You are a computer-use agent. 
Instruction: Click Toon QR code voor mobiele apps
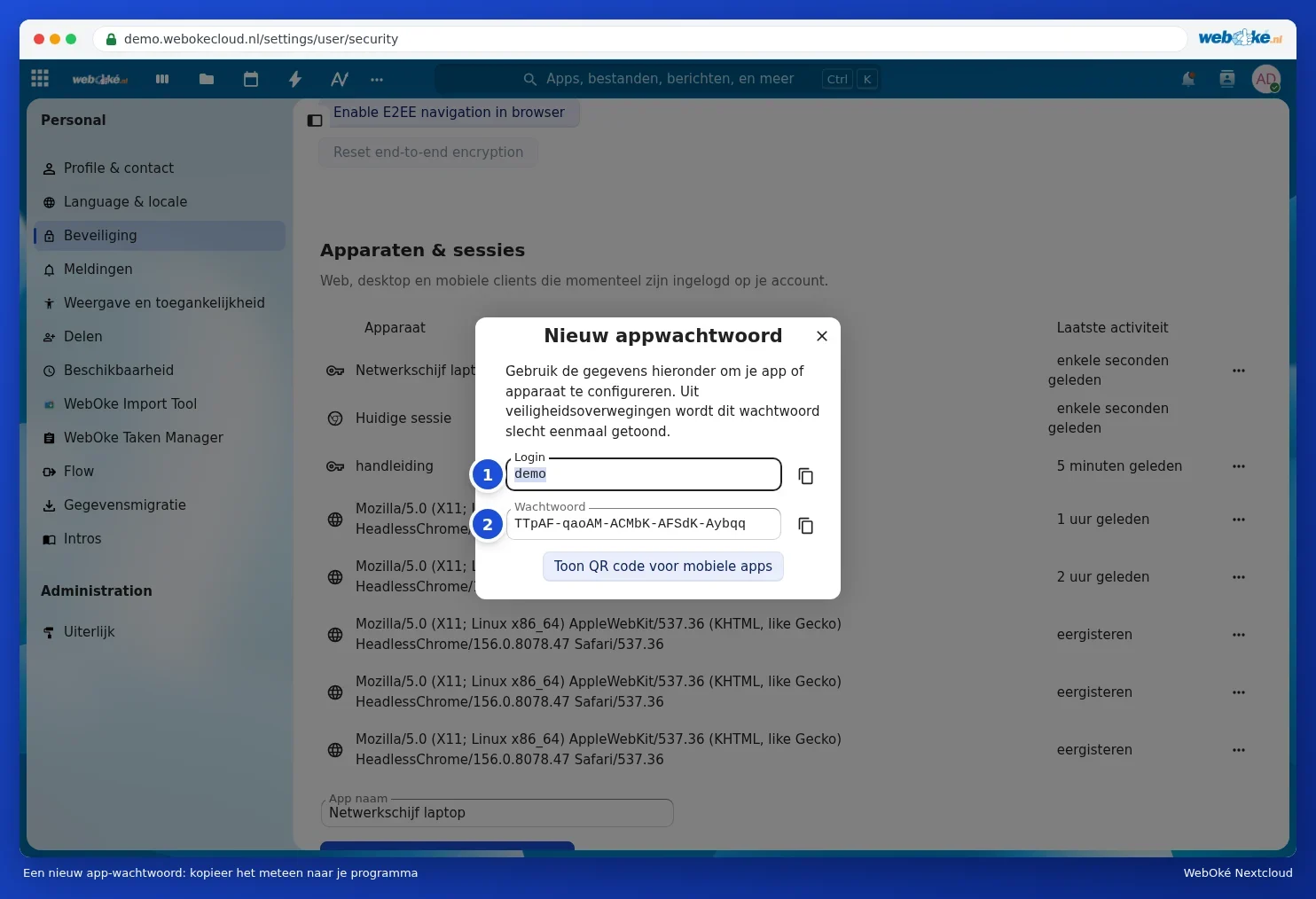coord(663,567)
